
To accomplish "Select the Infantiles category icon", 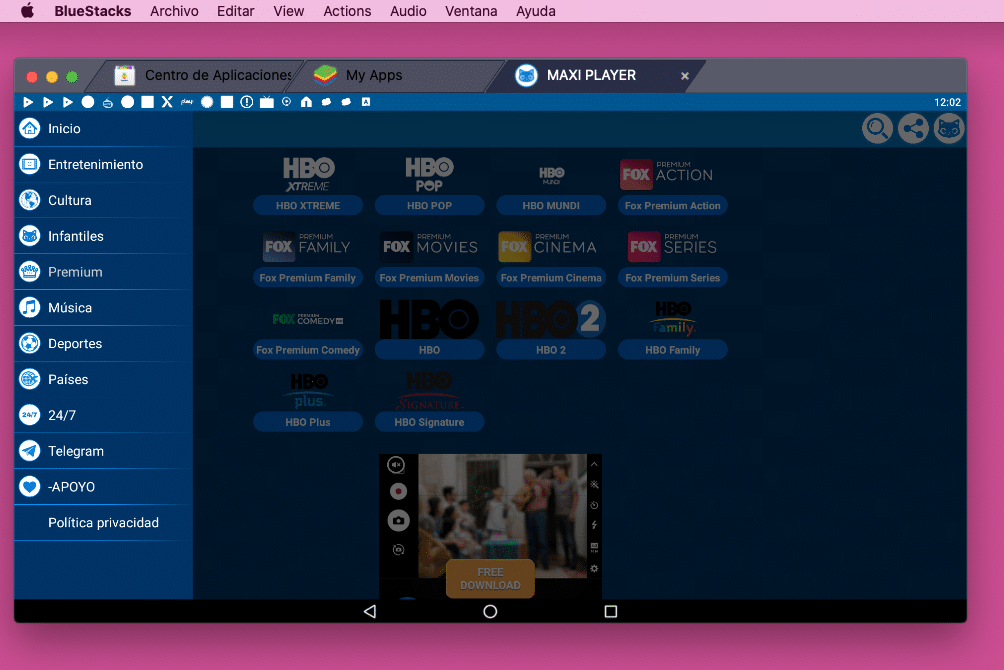I will [x=27, y=235].
